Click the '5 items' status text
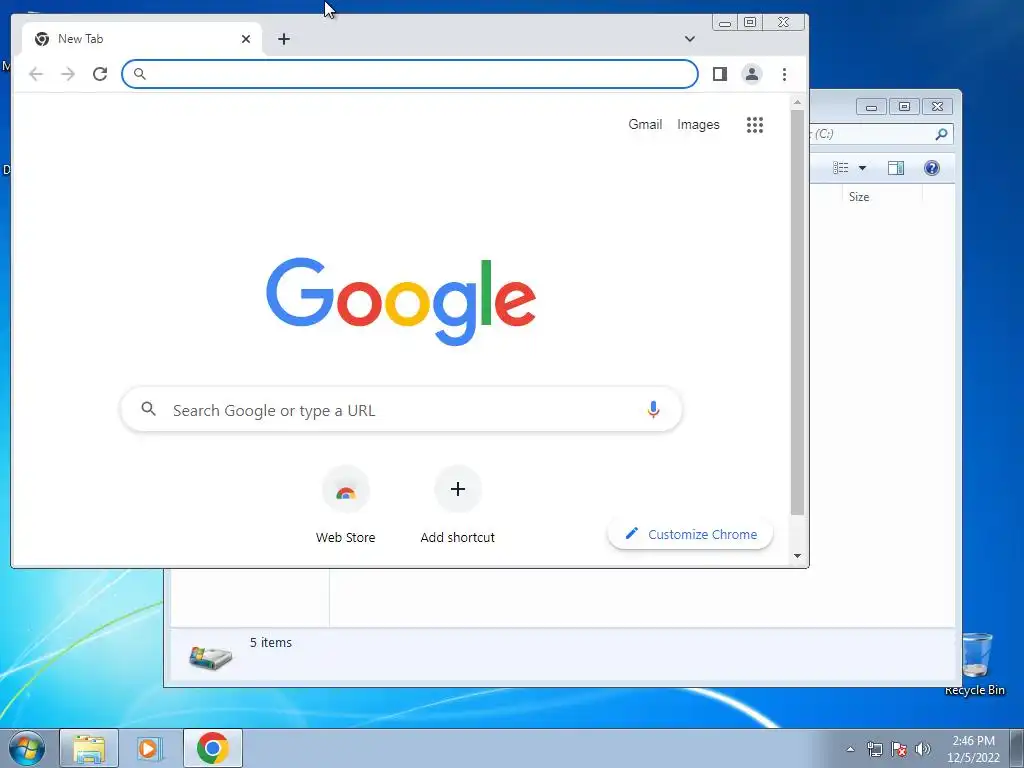Screen dimensions: 1024x768 point(271,643)
